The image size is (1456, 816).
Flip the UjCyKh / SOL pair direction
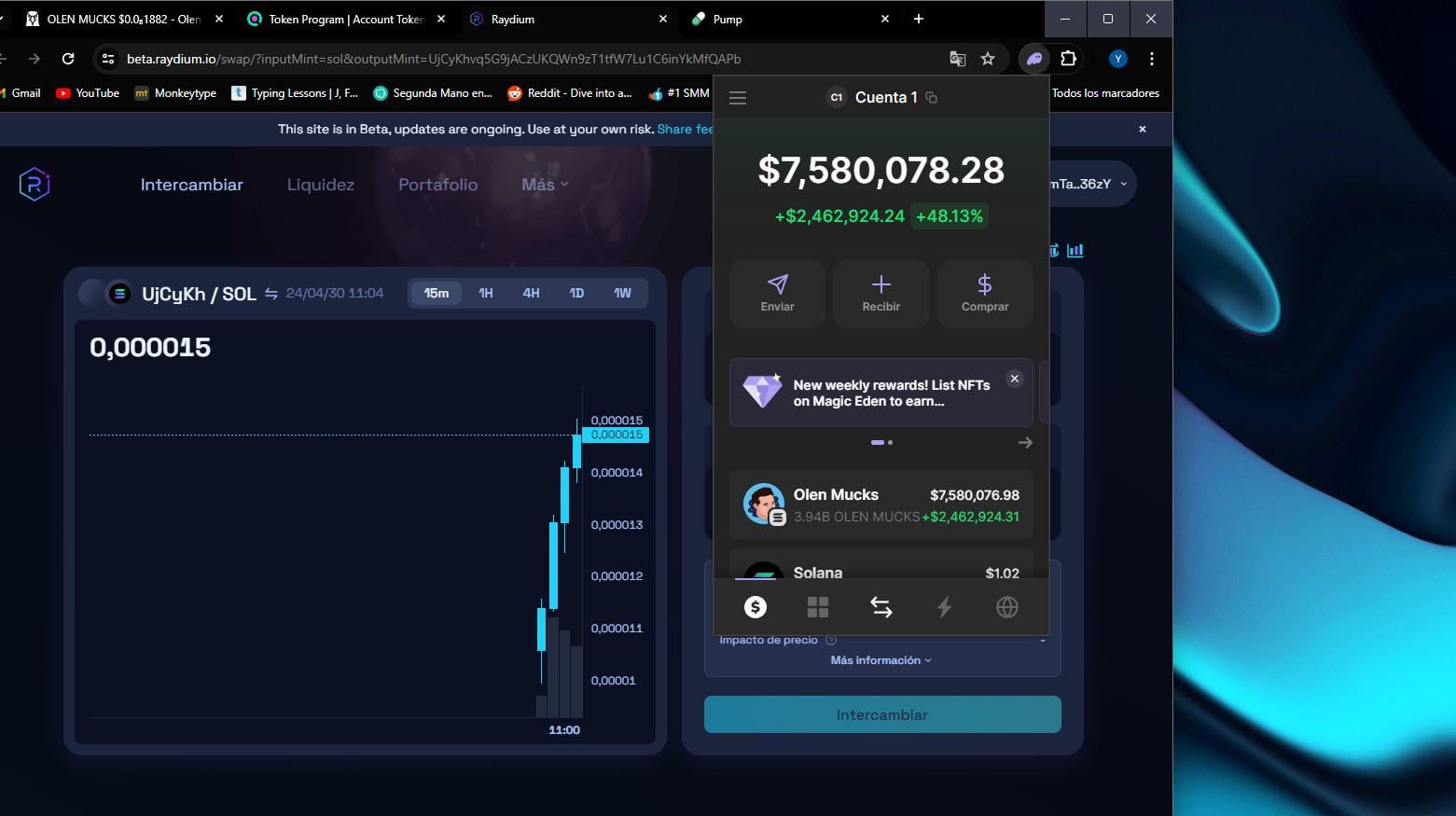click(271, 294)
